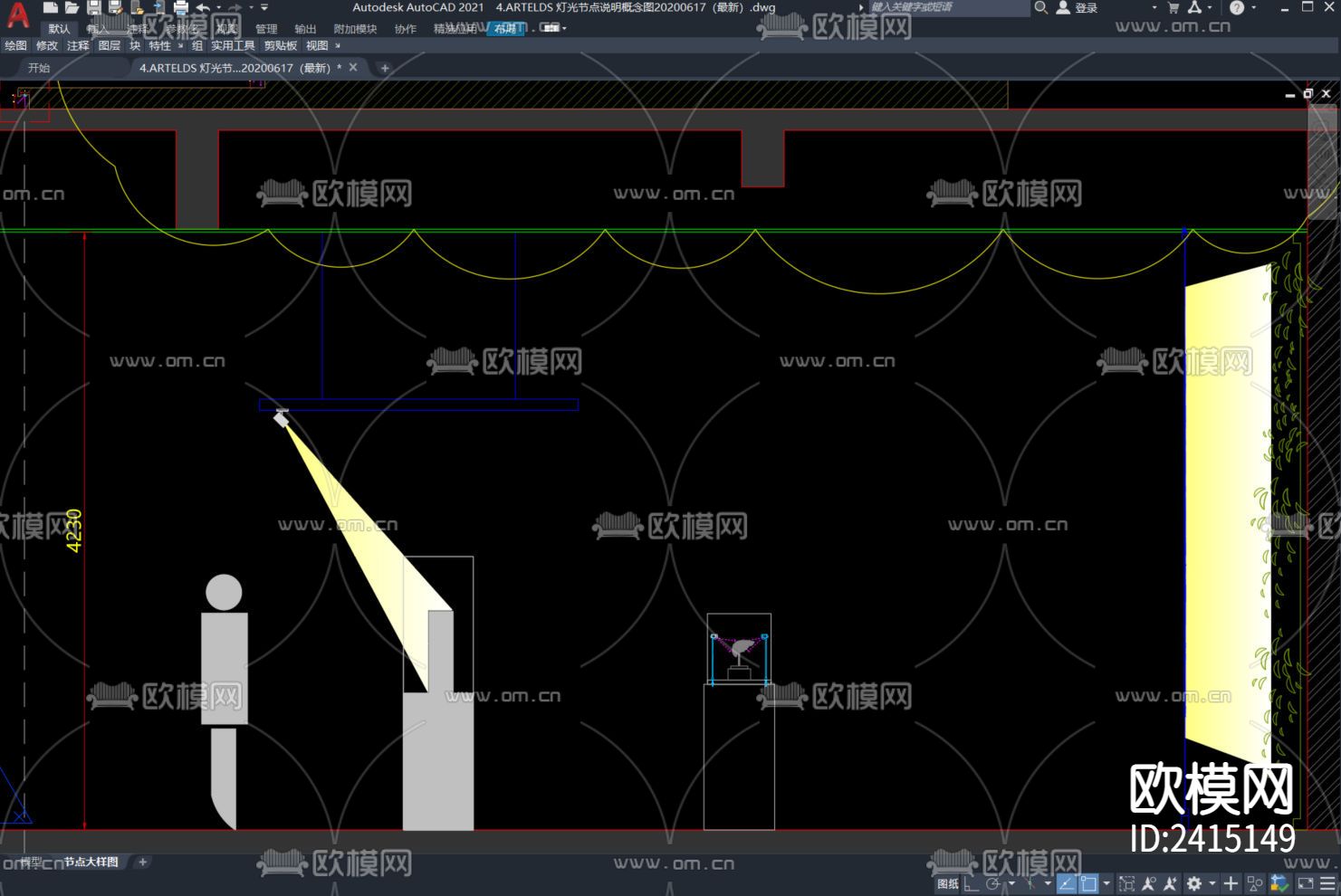Open the workspace switching gear icon
1341x896 pixels.
point(1194,883)
